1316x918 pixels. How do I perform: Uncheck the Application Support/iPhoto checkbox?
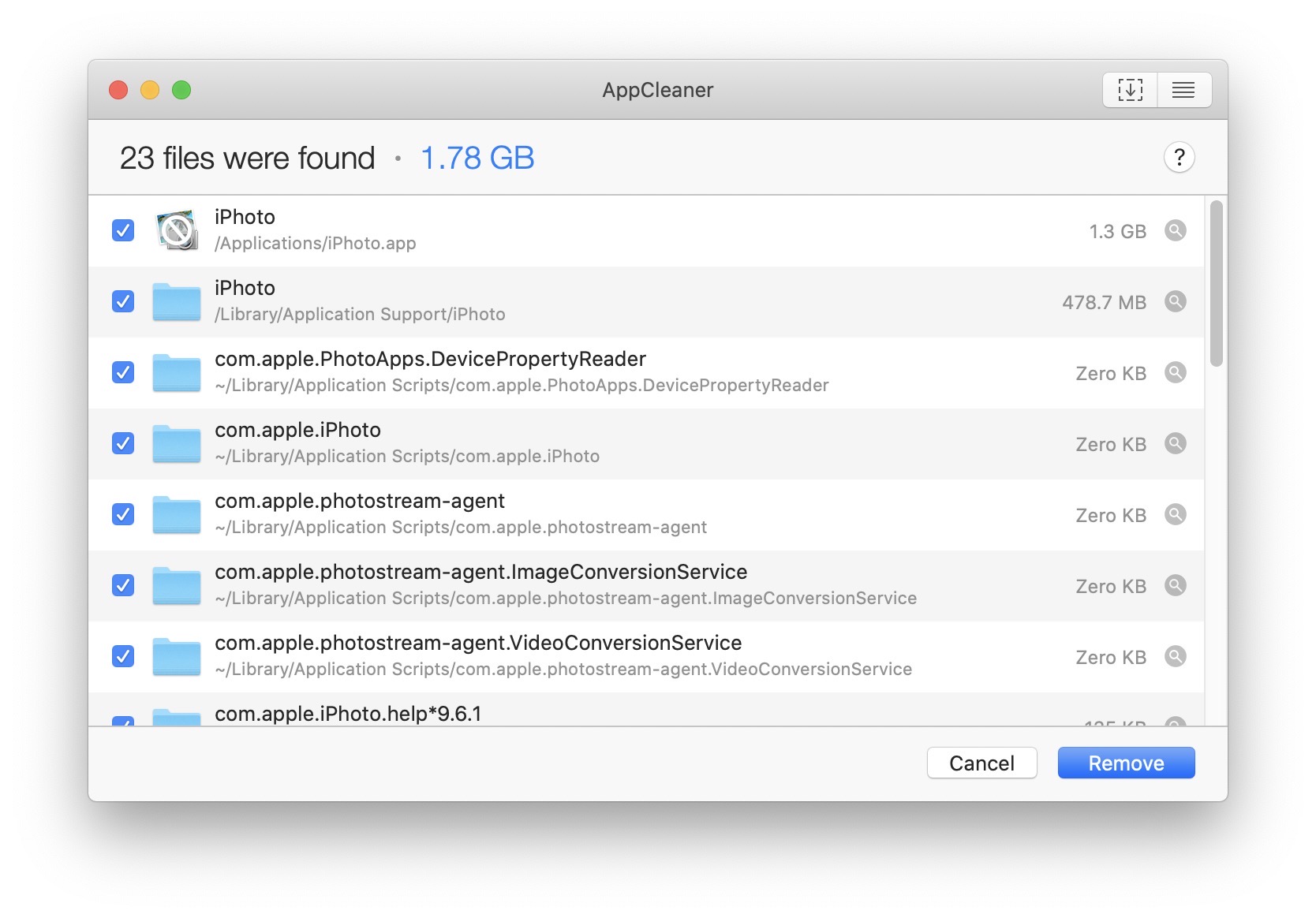123,301
